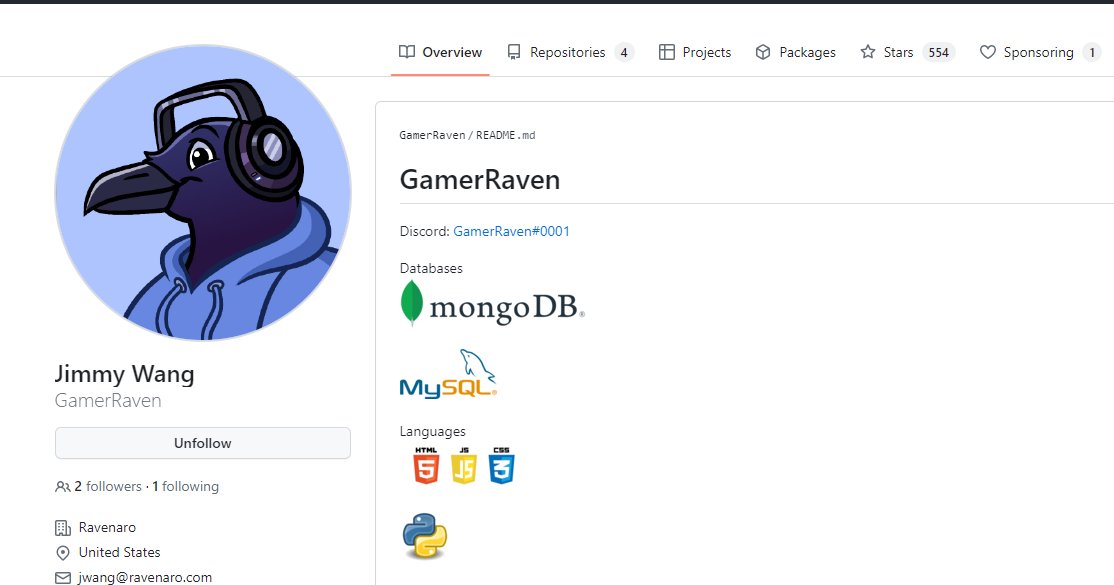Click the Unfollow button
Screen dimensions: 1114x585
pos(202,443)
